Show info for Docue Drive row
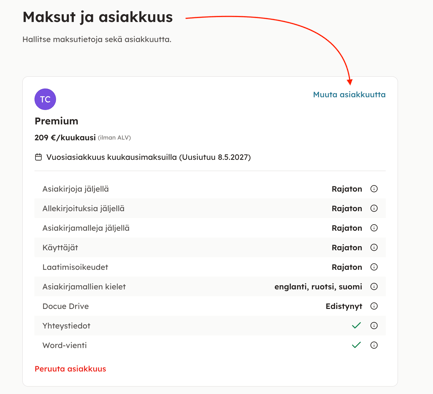Viewport: 433px width, 394px height. click(x=374, y=306)
